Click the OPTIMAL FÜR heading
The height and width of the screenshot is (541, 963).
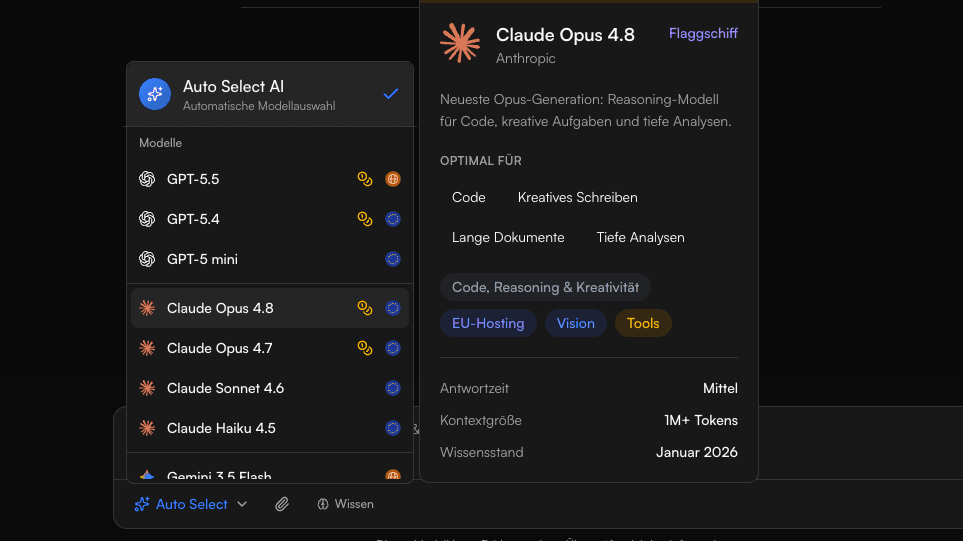481,161
